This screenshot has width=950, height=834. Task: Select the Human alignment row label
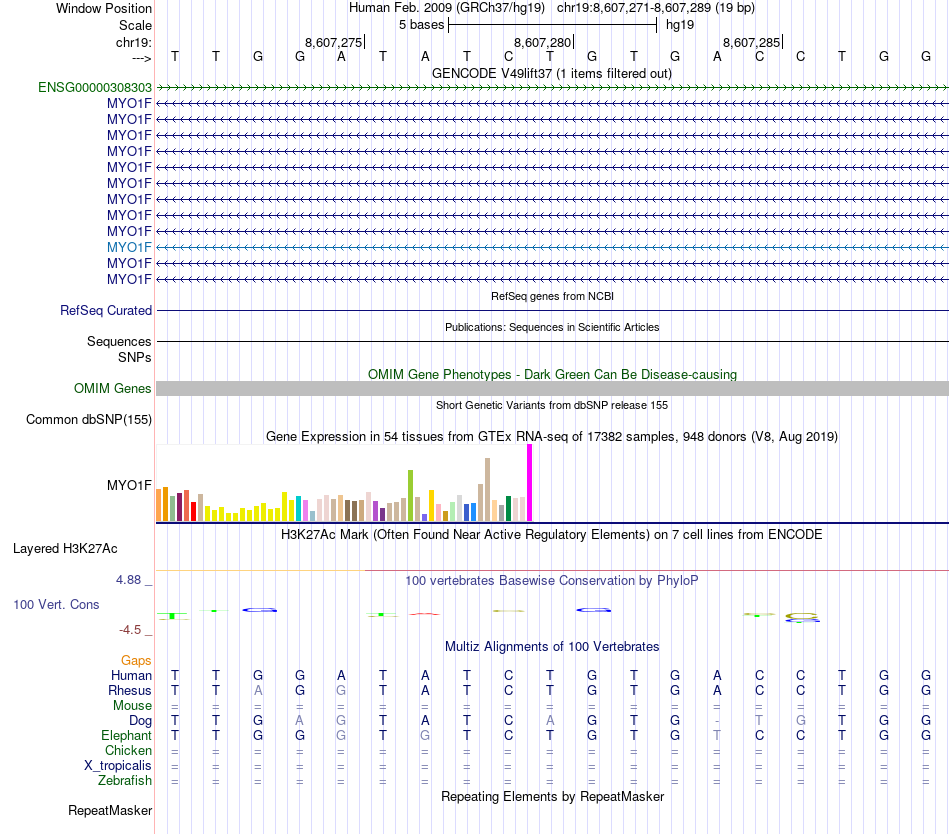[131, 675]
